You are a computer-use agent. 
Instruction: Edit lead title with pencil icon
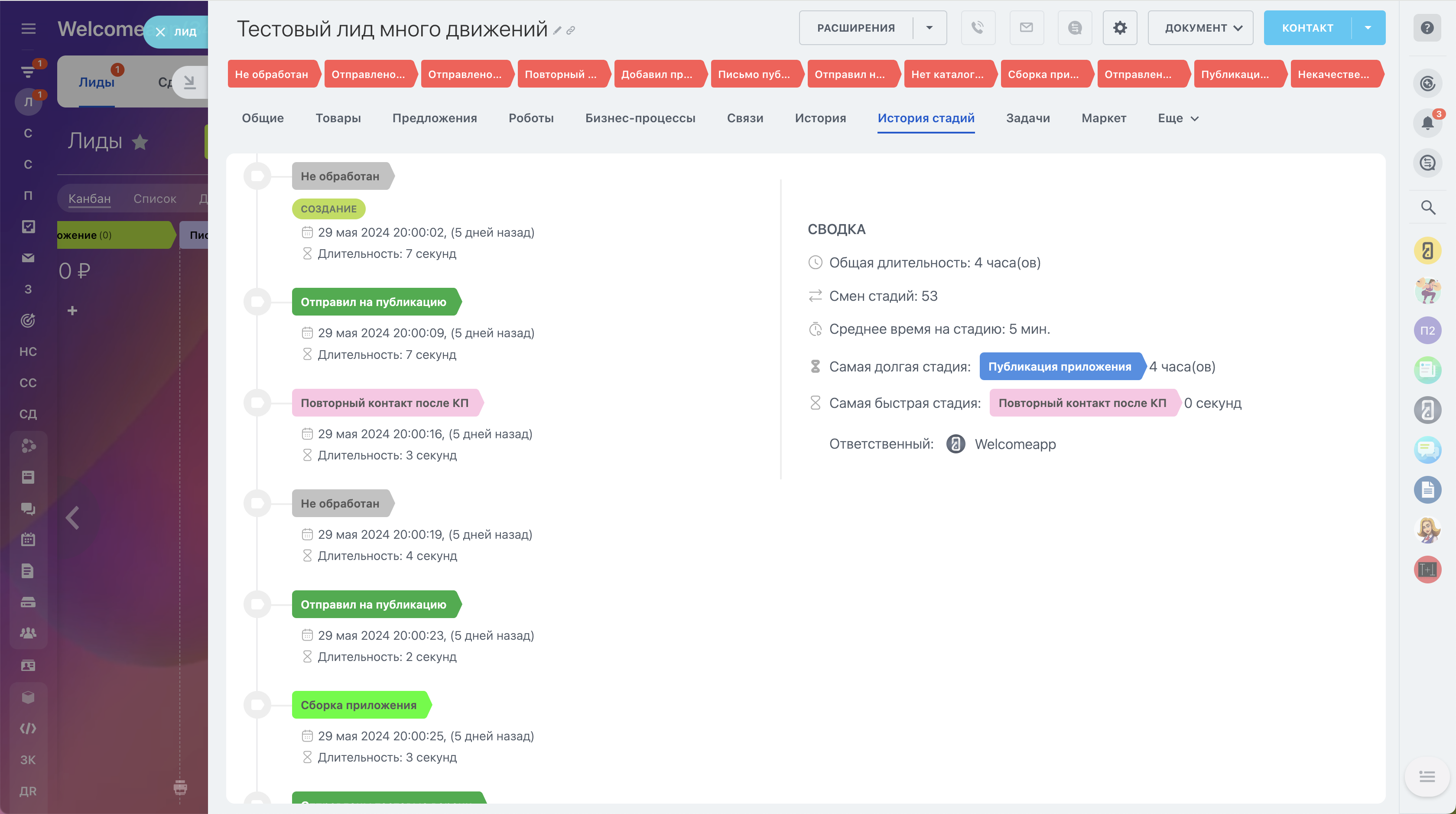coord(557,30)
